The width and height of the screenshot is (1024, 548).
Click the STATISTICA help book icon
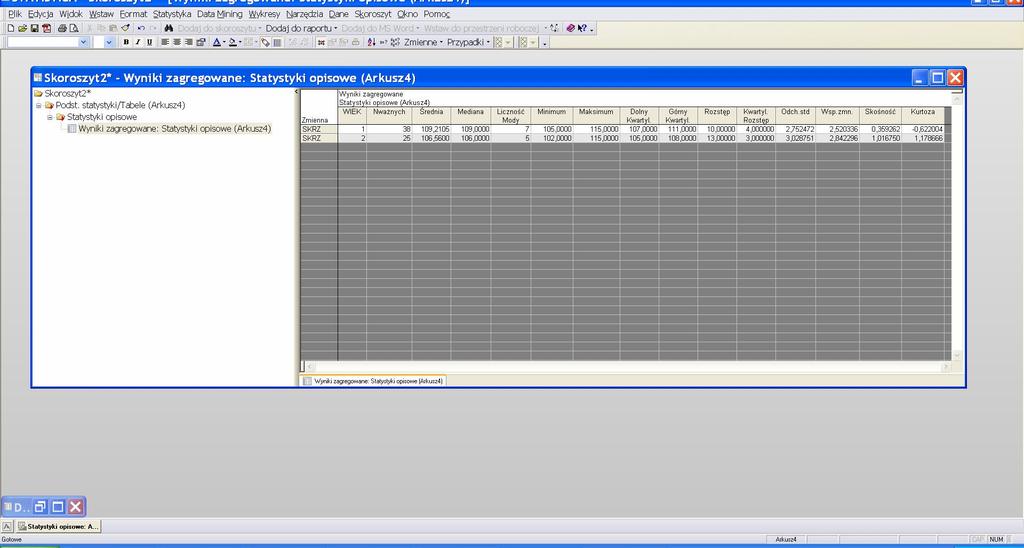[x=570, y=28]
